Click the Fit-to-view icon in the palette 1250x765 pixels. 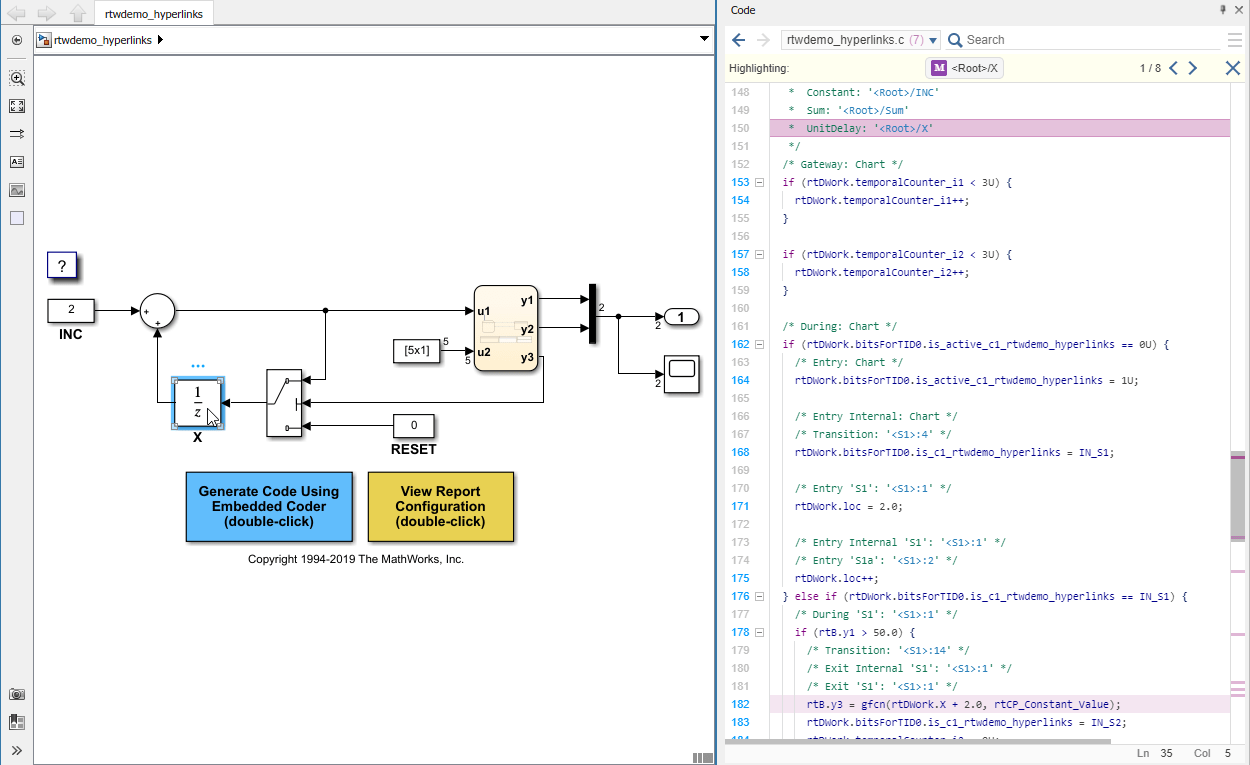pos(16,106)
